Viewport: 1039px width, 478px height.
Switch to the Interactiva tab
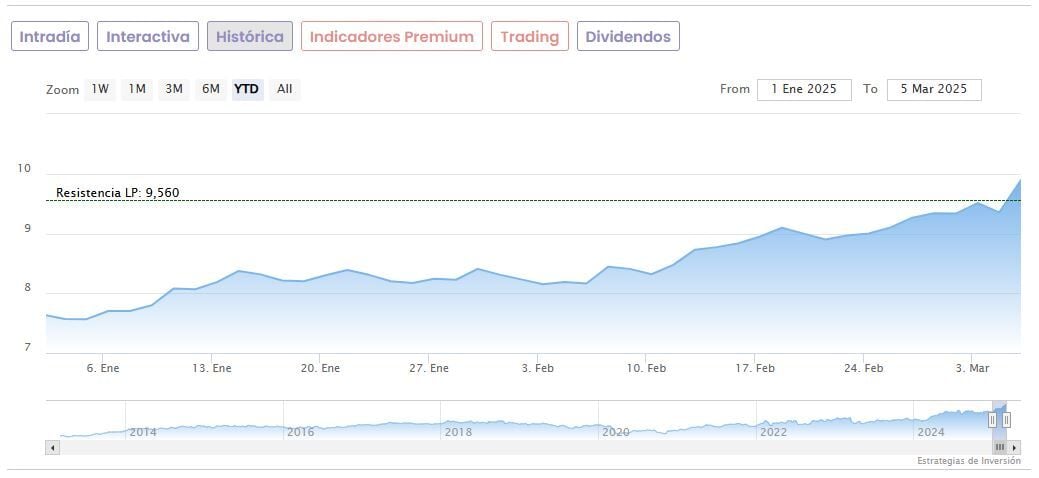(x=148, y=37)
